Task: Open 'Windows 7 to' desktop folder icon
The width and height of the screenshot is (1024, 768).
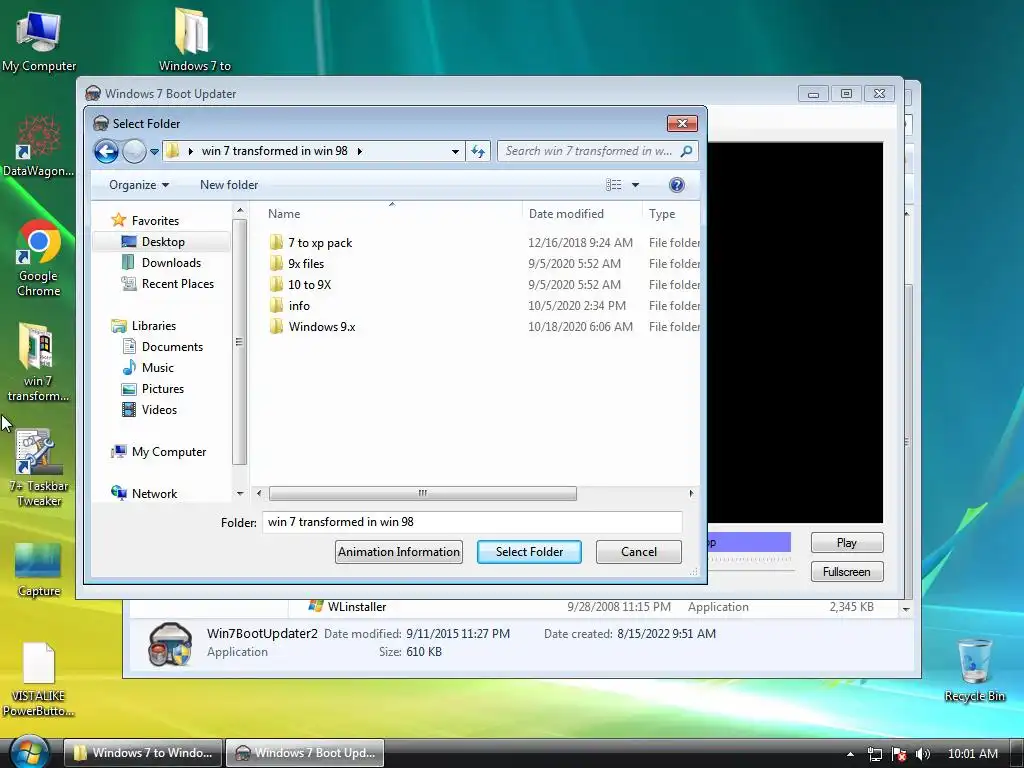Action: 194,39
